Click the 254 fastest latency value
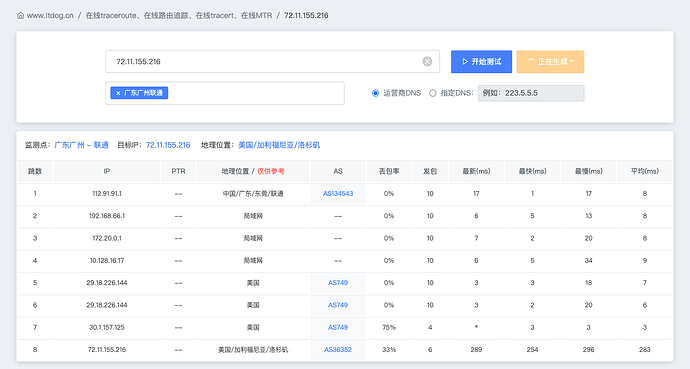The image size is (690, 369). (x=532, y=350)
